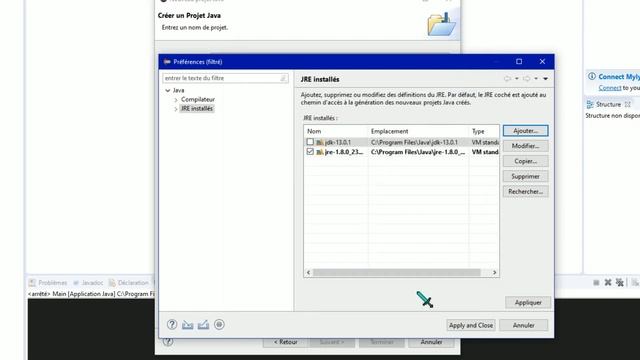640x360 pixels.
Task: Select the Structure view tab
Action: 608,104
